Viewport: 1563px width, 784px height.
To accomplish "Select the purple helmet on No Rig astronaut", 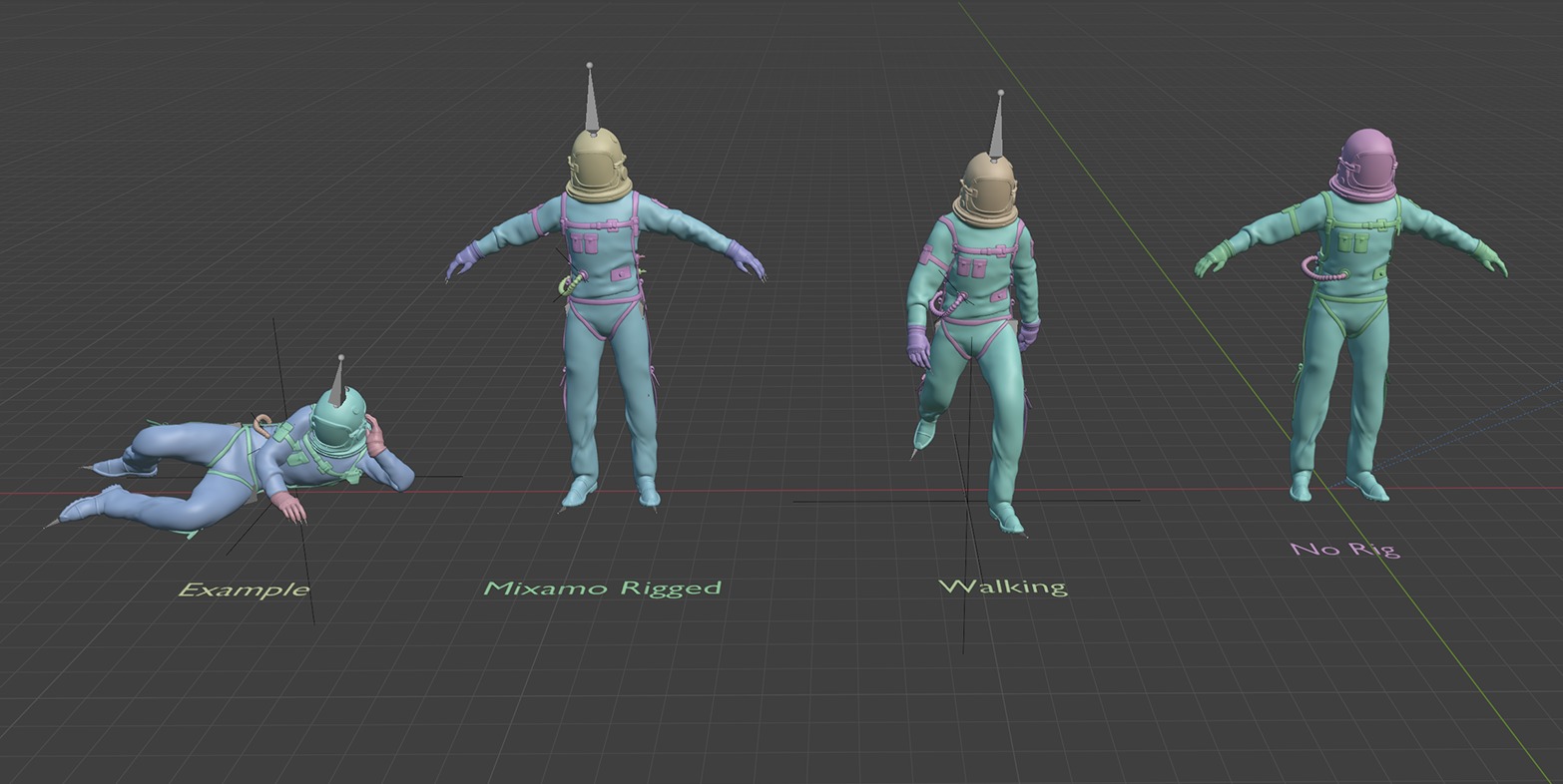I will (x=1364, y=165).
